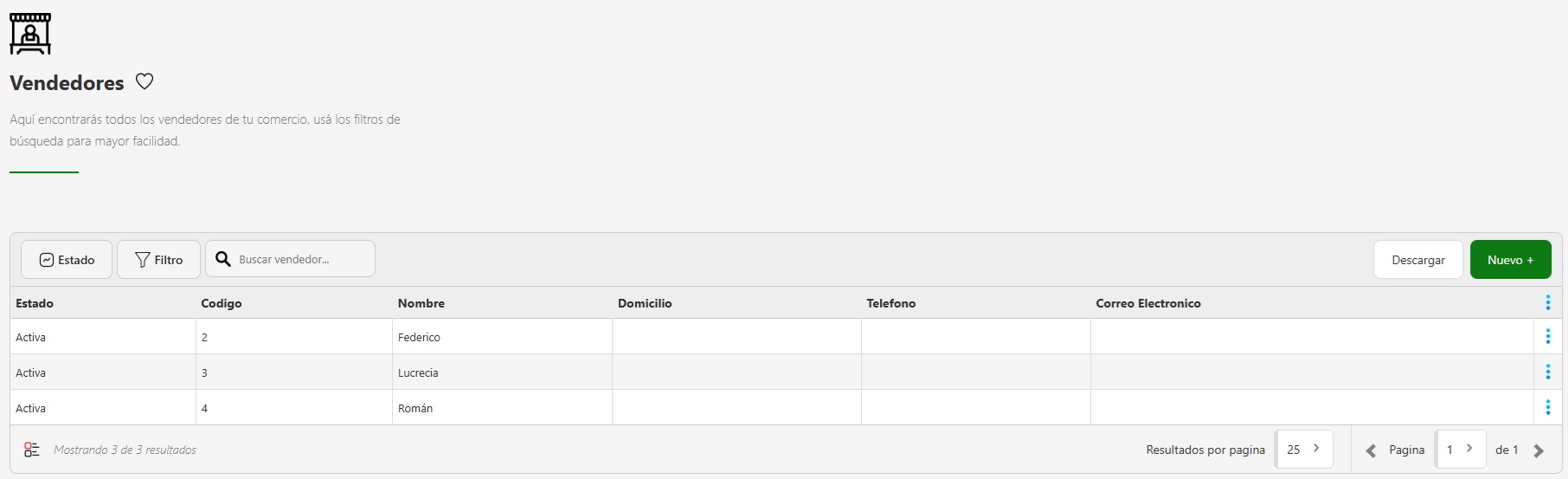This screenshot has width=1568, height=479.
Task: Expand the results per page selector
Action: pos(1303,450)
